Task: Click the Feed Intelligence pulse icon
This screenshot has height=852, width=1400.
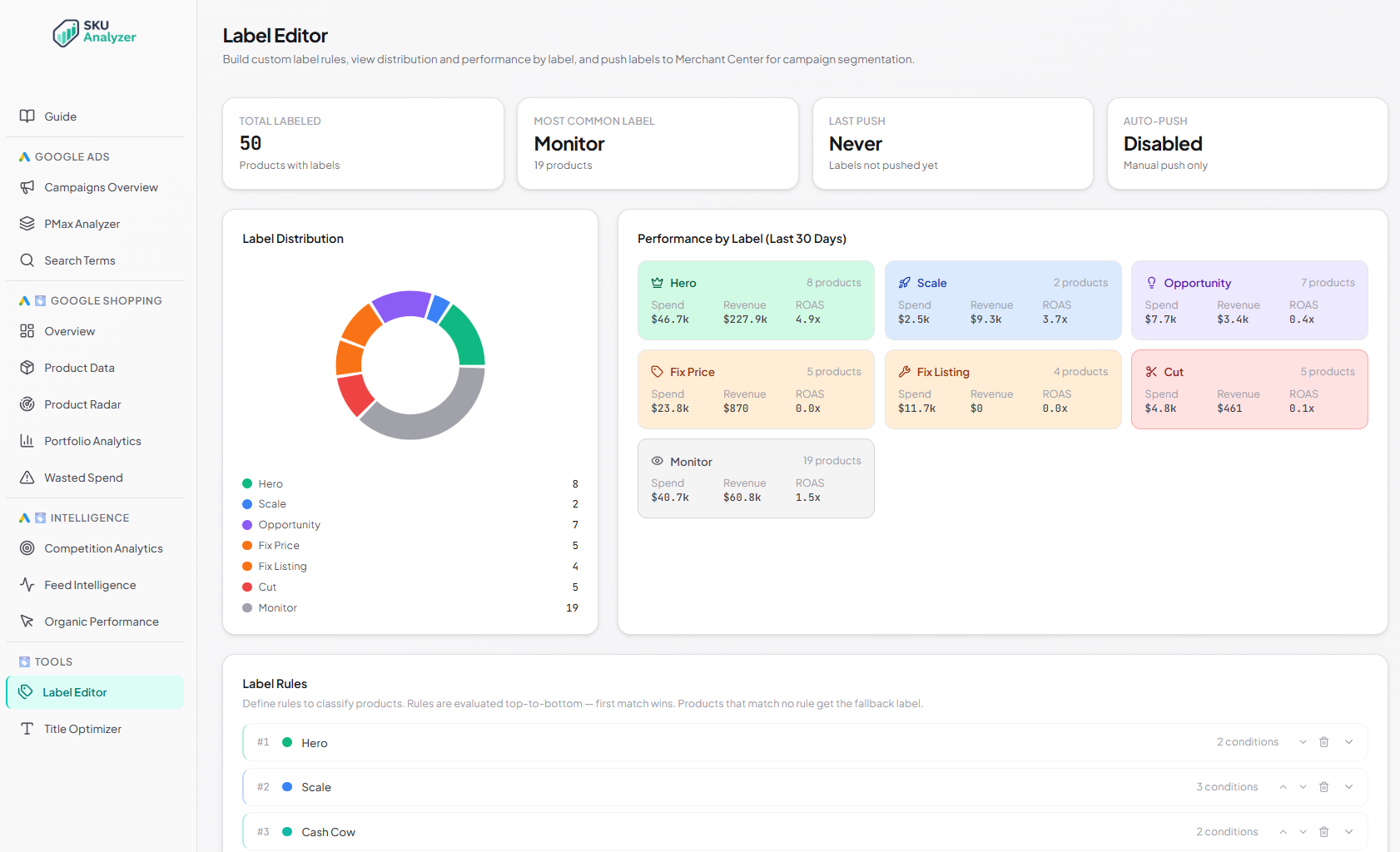Action: click(x=27, y=584)
